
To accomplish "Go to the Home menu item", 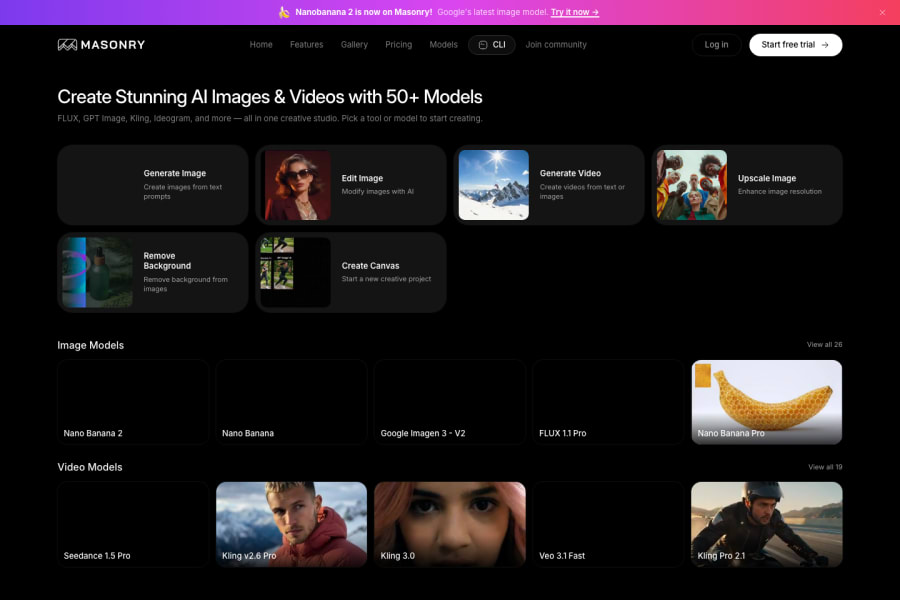I will tap(261, 45).
